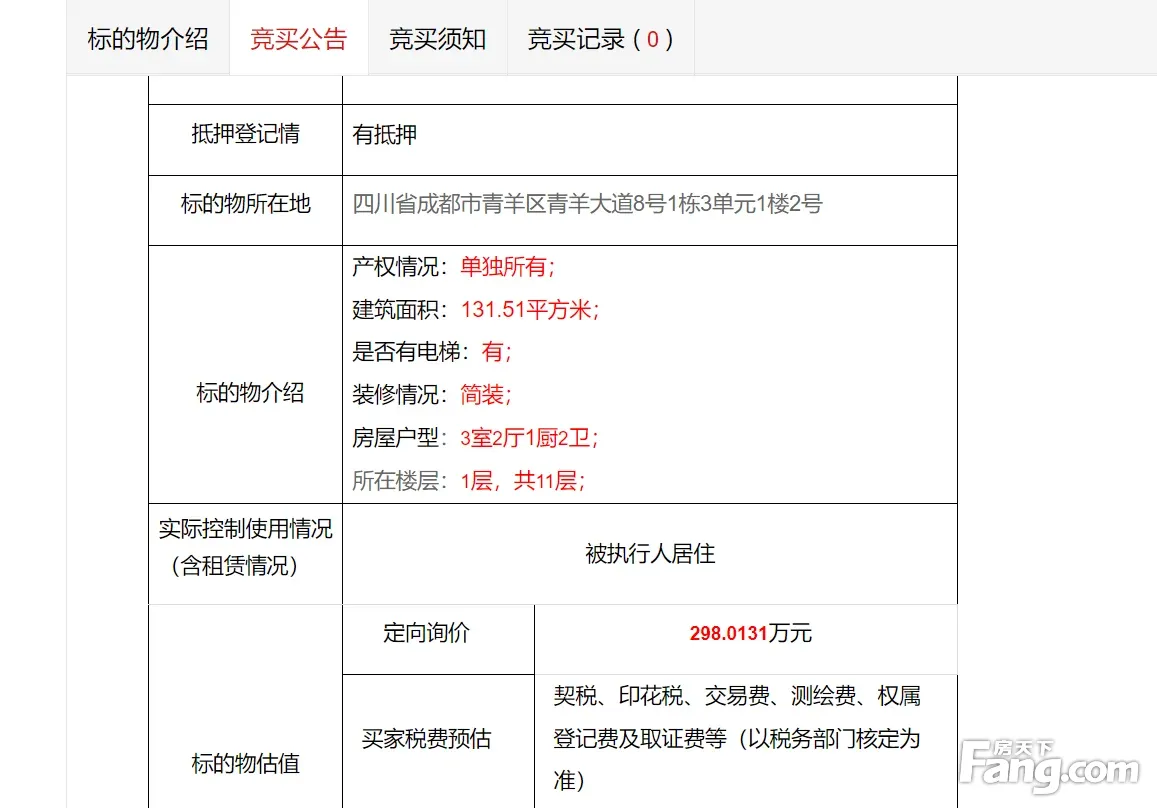Click the 标的物所在地 label cell

[245, 204]
